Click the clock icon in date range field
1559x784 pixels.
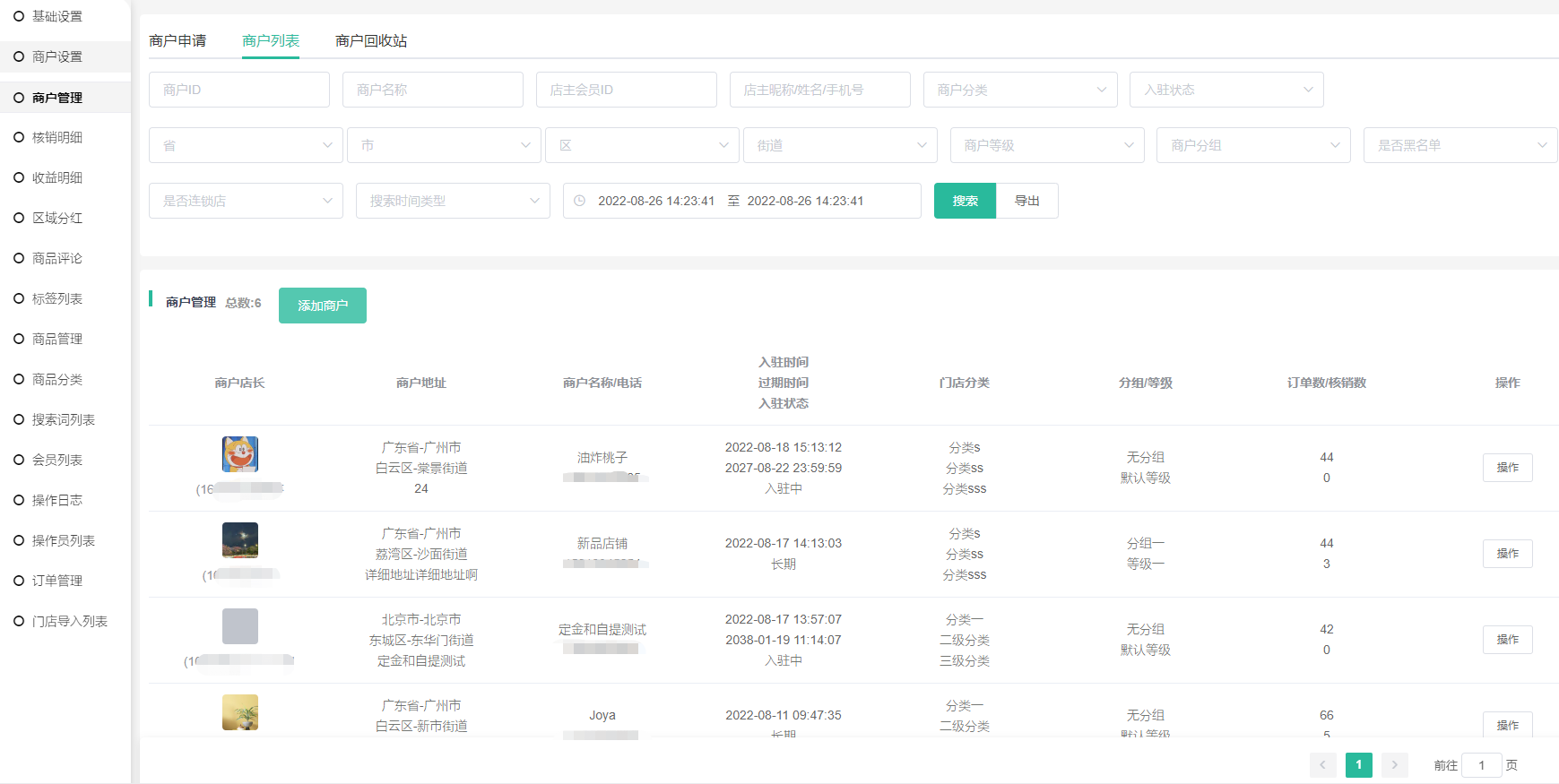pos(580,201)
